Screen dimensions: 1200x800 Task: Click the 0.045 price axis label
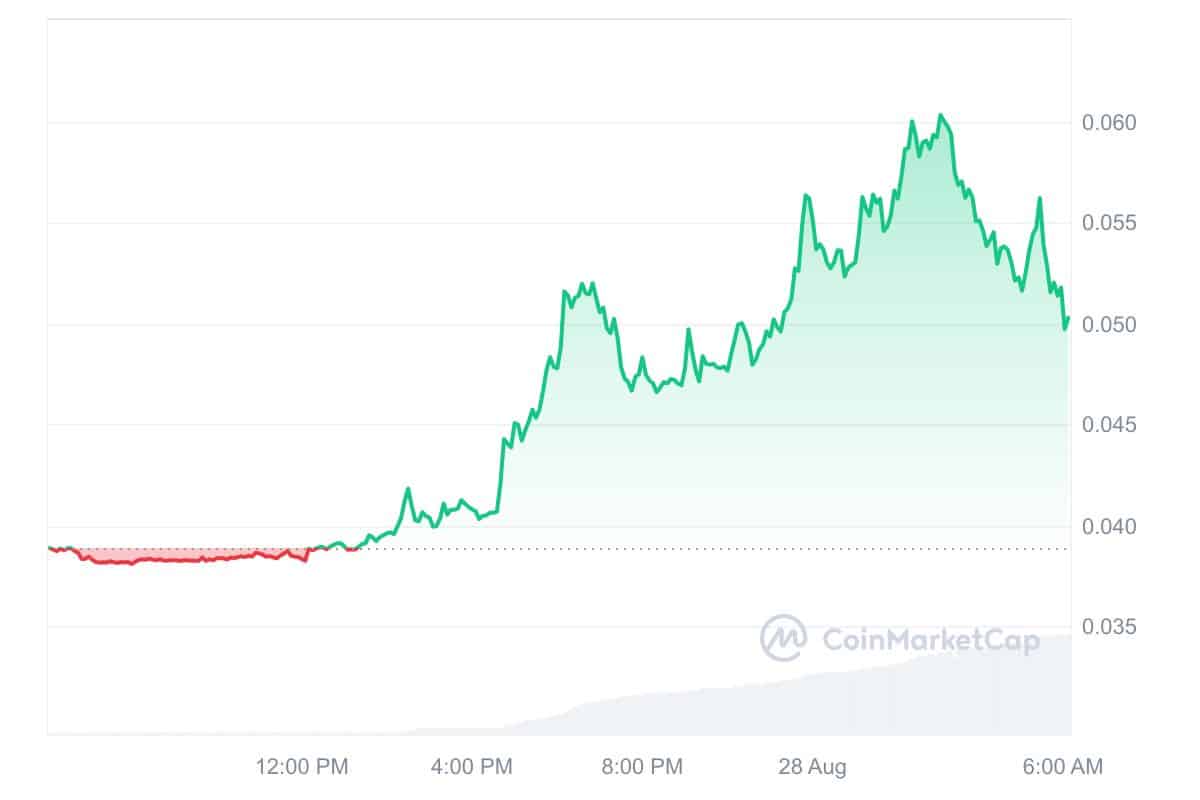pos(1109,425)
